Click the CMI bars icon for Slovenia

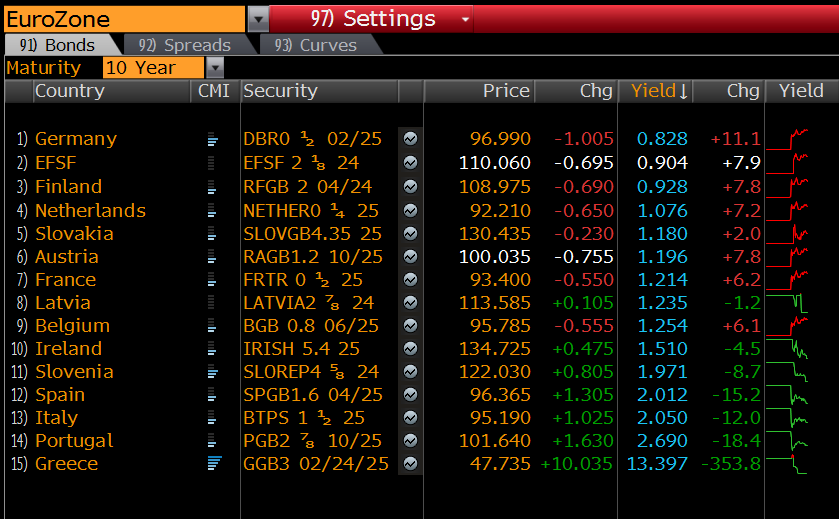[x=212, y=372]
